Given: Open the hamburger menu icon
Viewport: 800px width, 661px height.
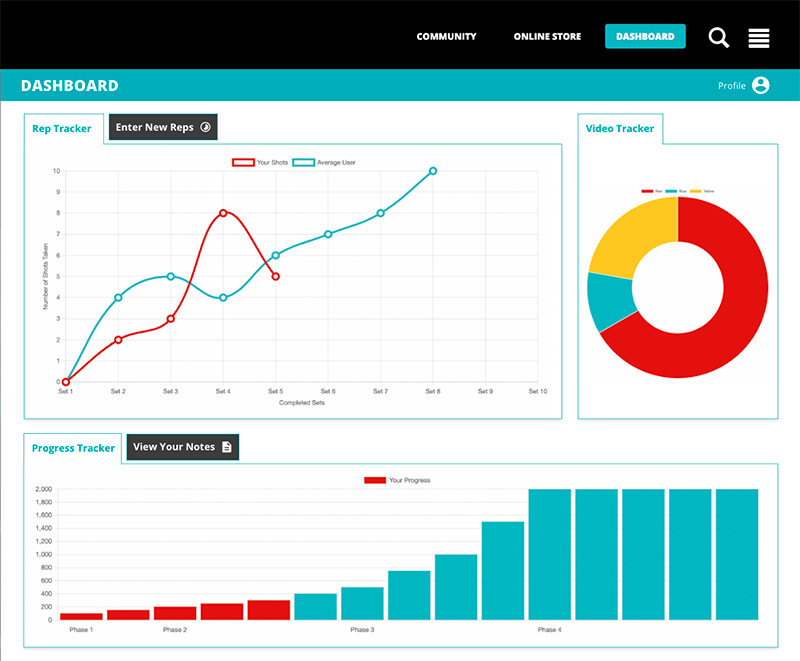Looking at the screenshot, I should (758, 37).
